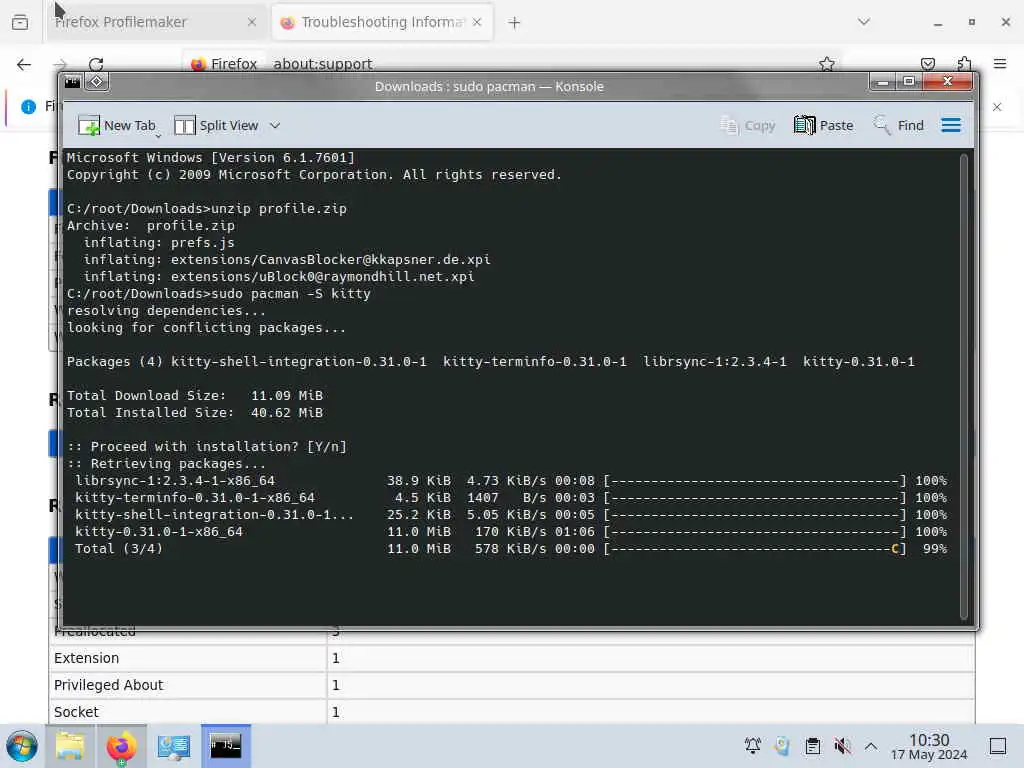The height and width of the screenshot is (768, 1024).
Task: Click the show desktop button
Action: (x=998, y=746)
